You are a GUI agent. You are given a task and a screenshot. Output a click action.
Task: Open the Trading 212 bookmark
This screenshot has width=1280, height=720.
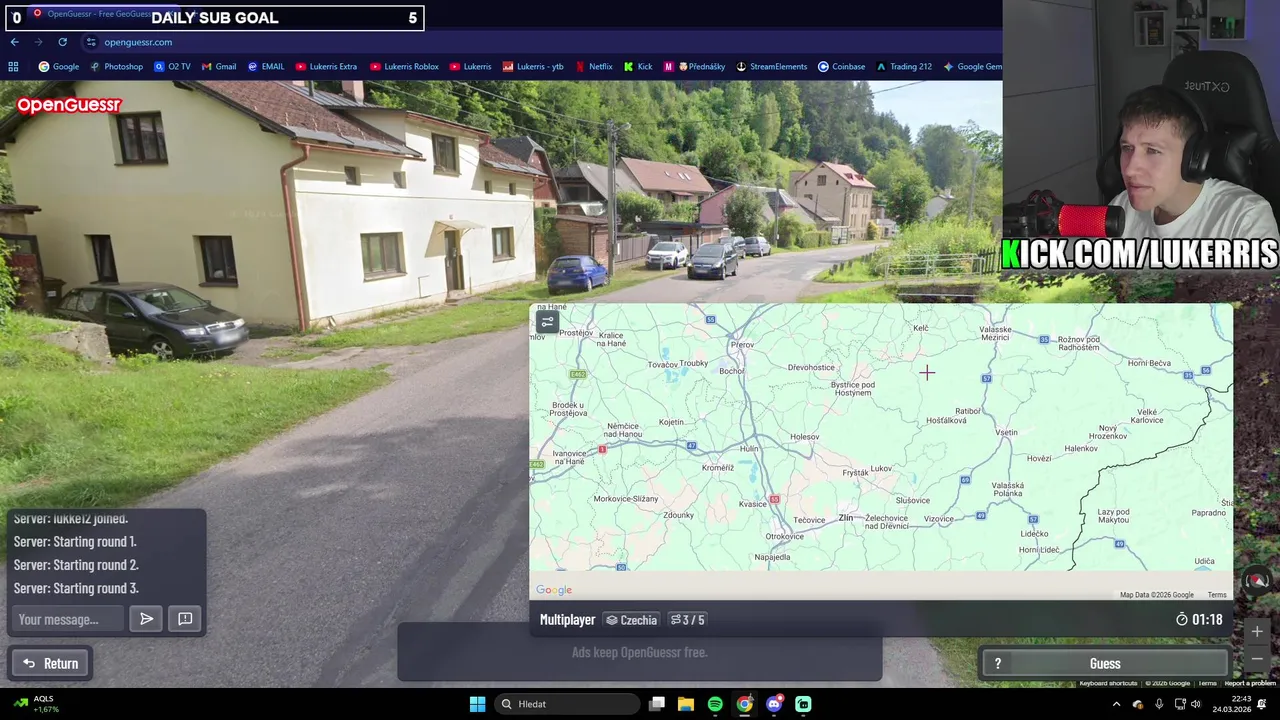[x=903, y=67]
